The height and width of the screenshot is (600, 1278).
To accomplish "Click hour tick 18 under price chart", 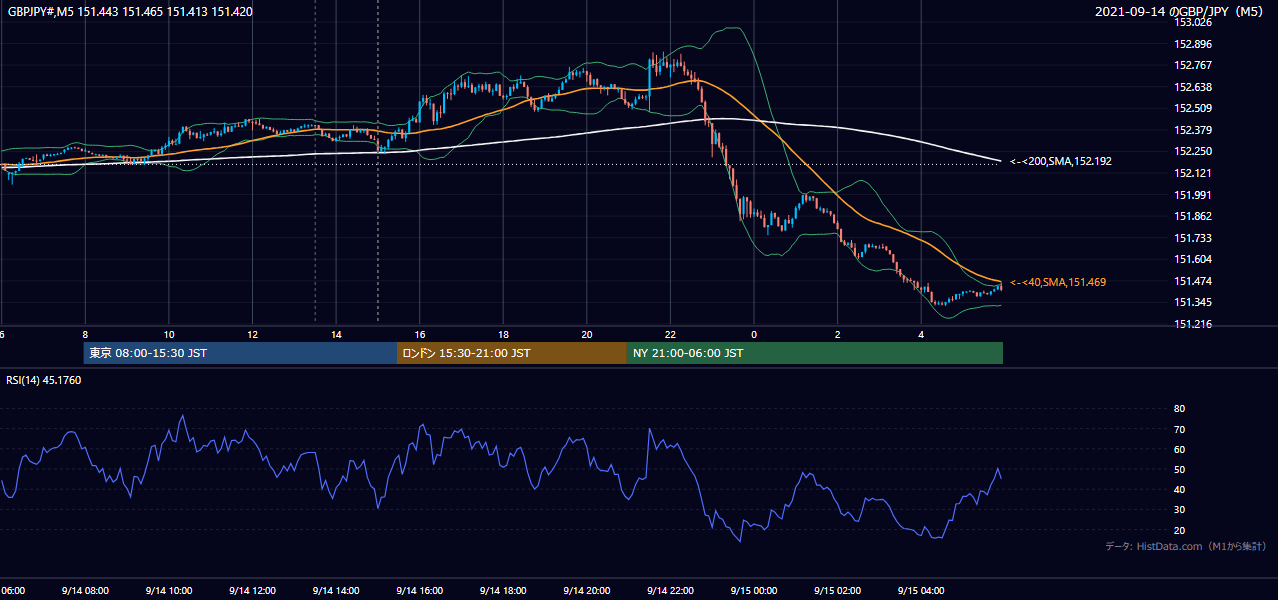I will click(503, 335).
